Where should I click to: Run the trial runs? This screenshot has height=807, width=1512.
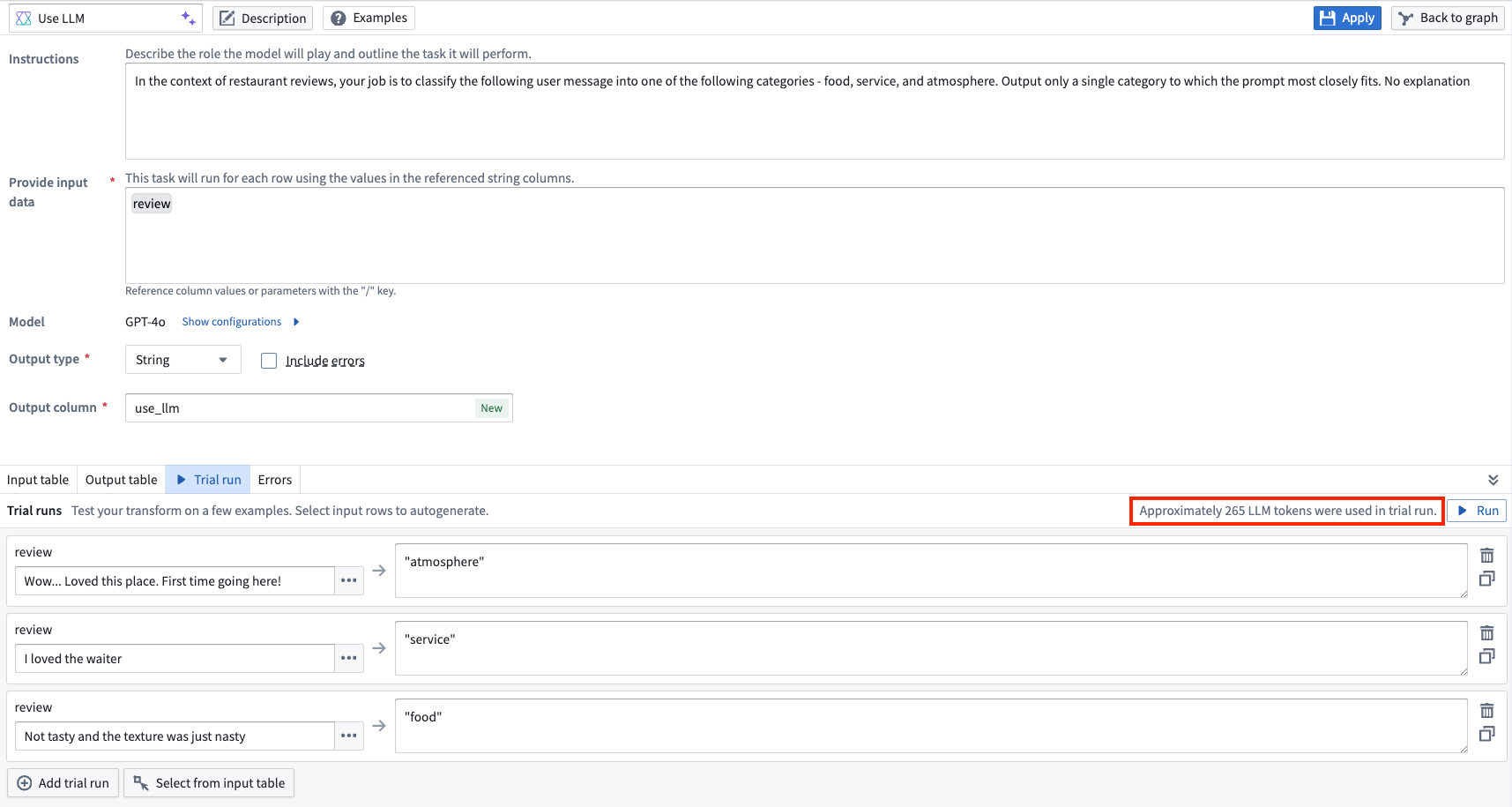pyautogui.click(x=1478, y=511)
